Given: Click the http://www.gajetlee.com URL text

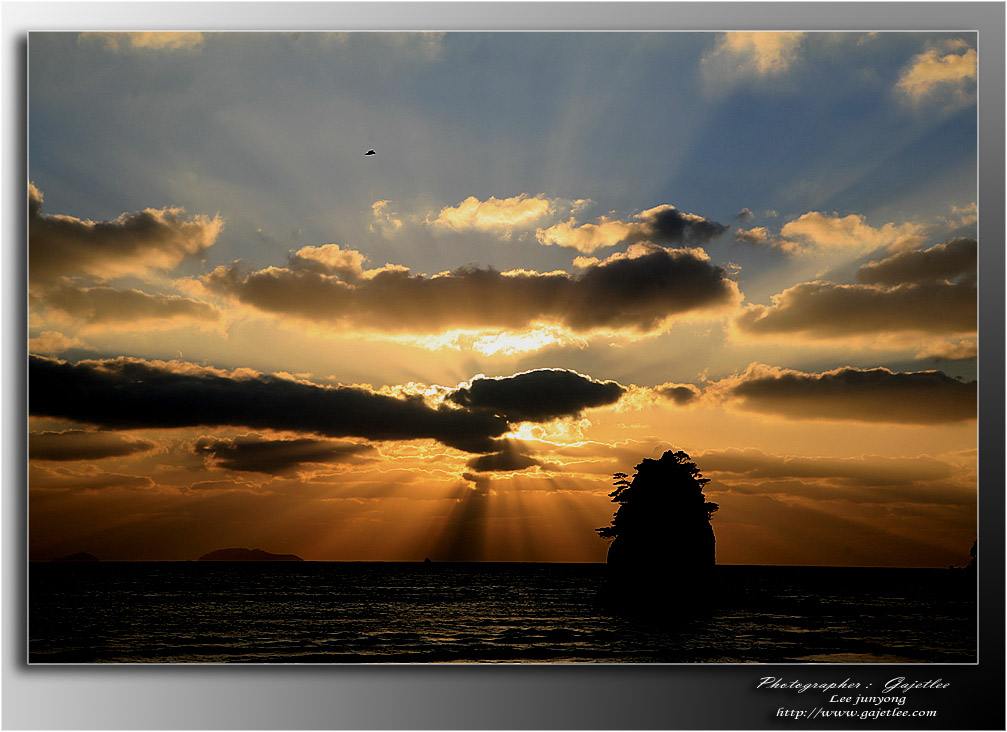Looking at the screenshot, I should [856, 712].
